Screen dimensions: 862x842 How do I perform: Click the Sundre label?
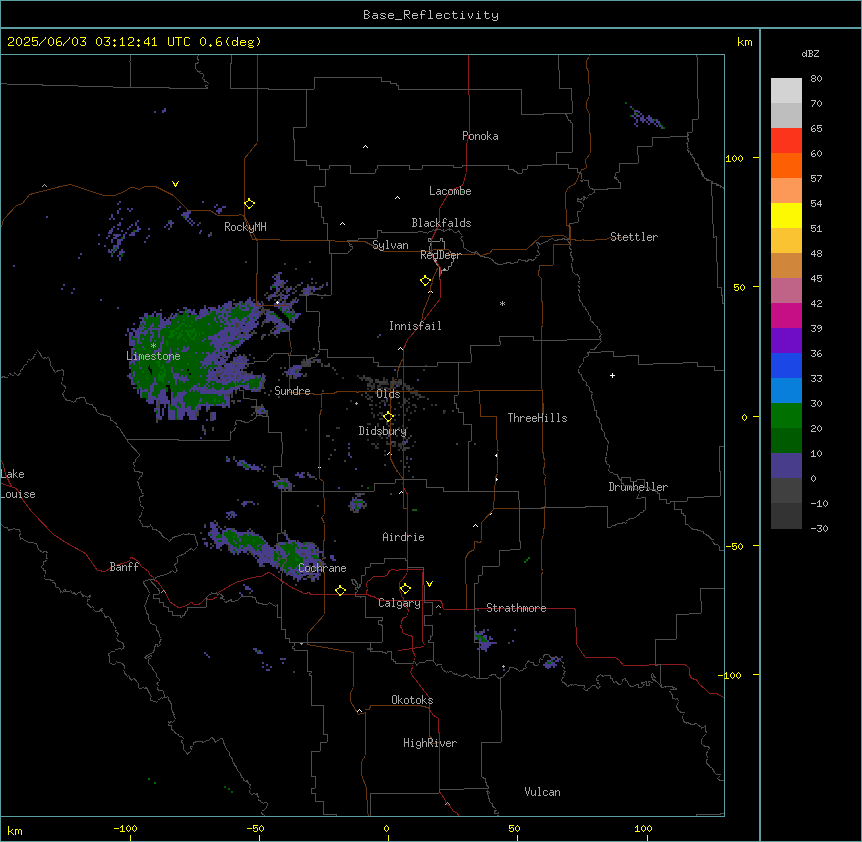click(x=292, y=391)
